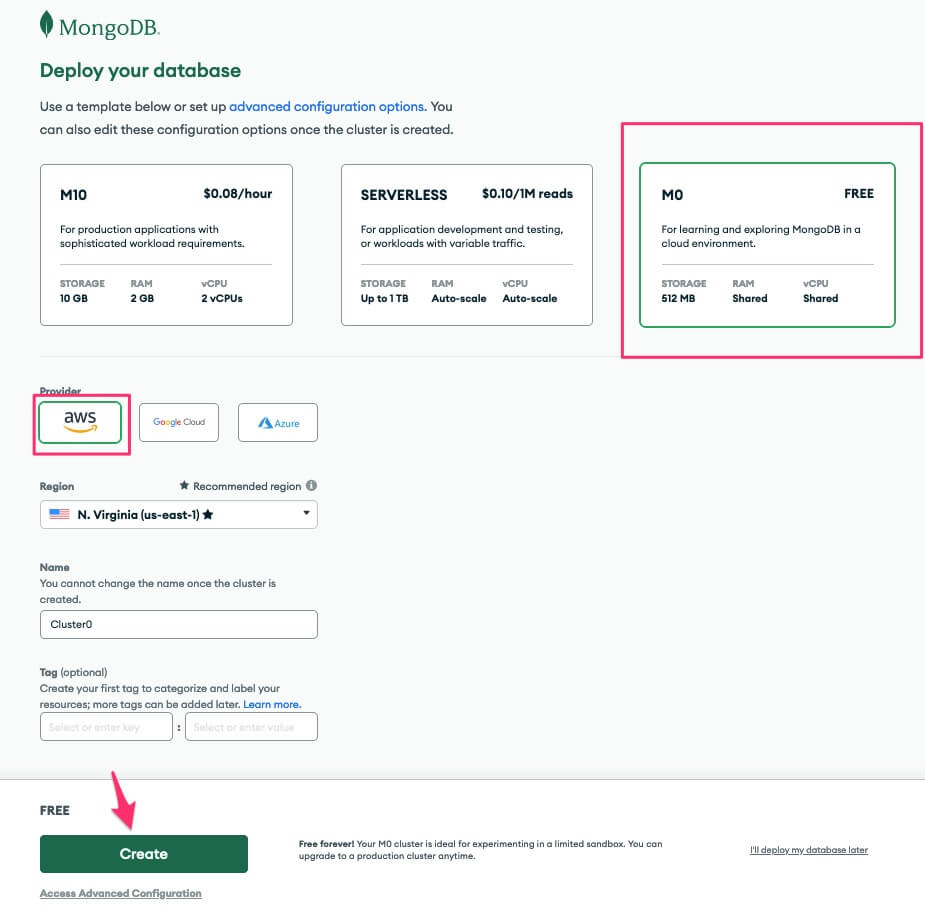Follow the Learn more link for tags
The width and height of the screenshot is (925, 915).
(272, 705)
